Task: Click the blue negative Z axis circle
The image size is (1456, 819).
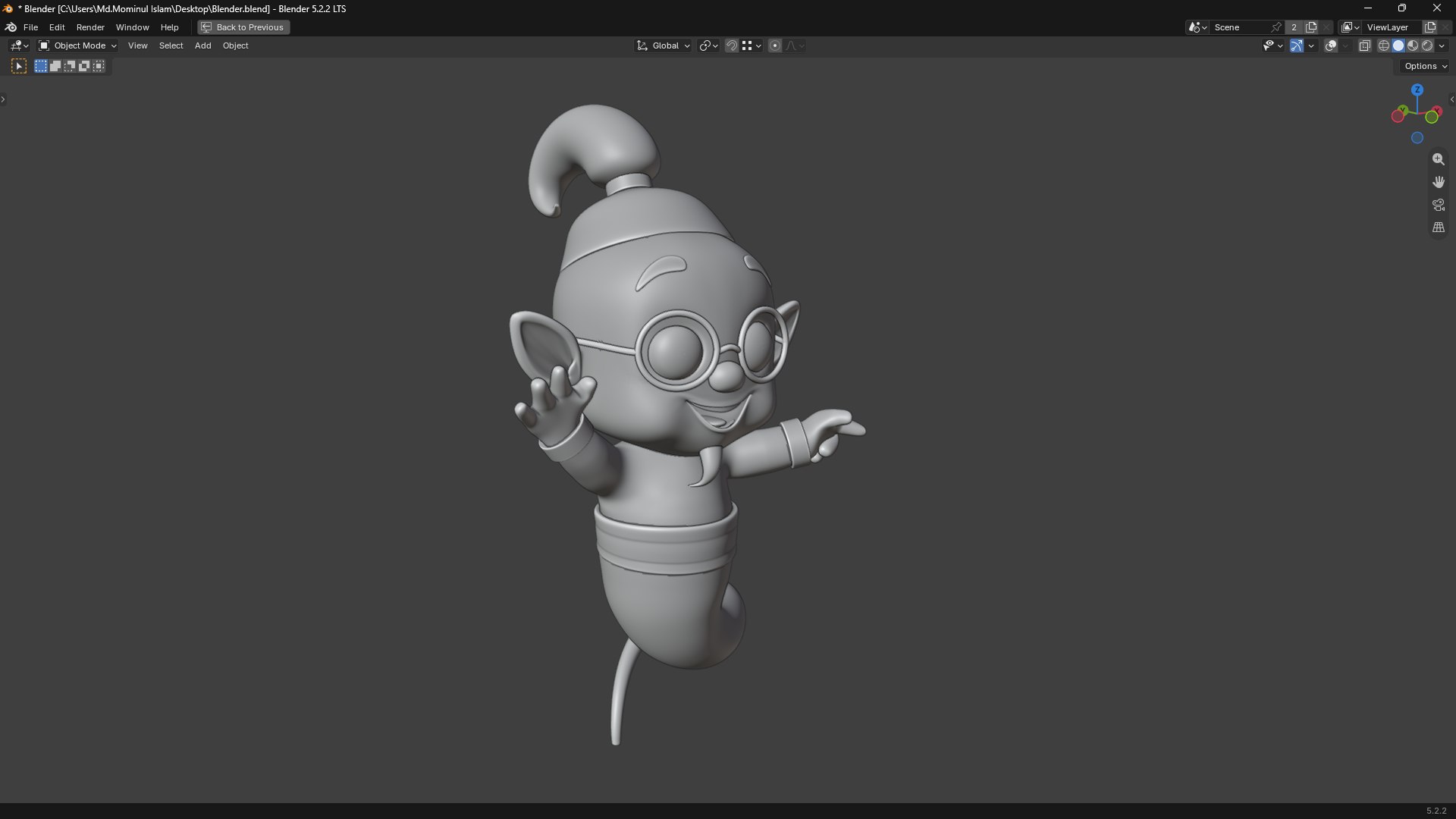Action: pos(1417,138)
